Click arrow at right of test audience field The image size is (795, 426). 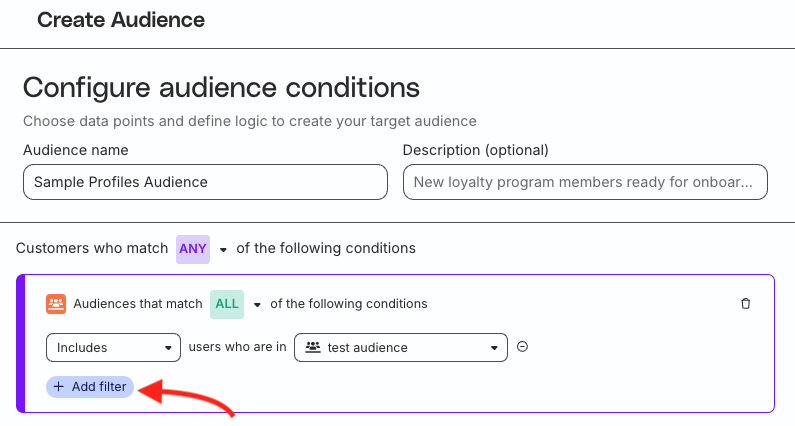[494, 348]
